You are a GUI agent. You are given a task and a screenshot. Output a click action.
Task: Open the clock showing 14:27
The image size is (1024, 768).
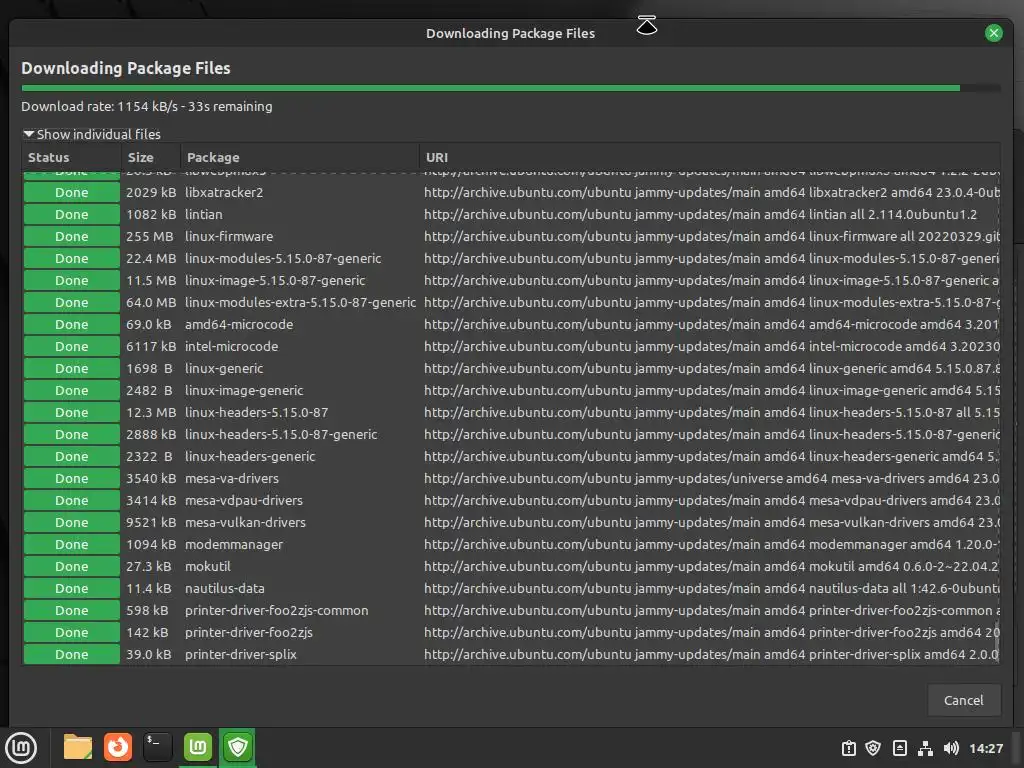(986, 748)
